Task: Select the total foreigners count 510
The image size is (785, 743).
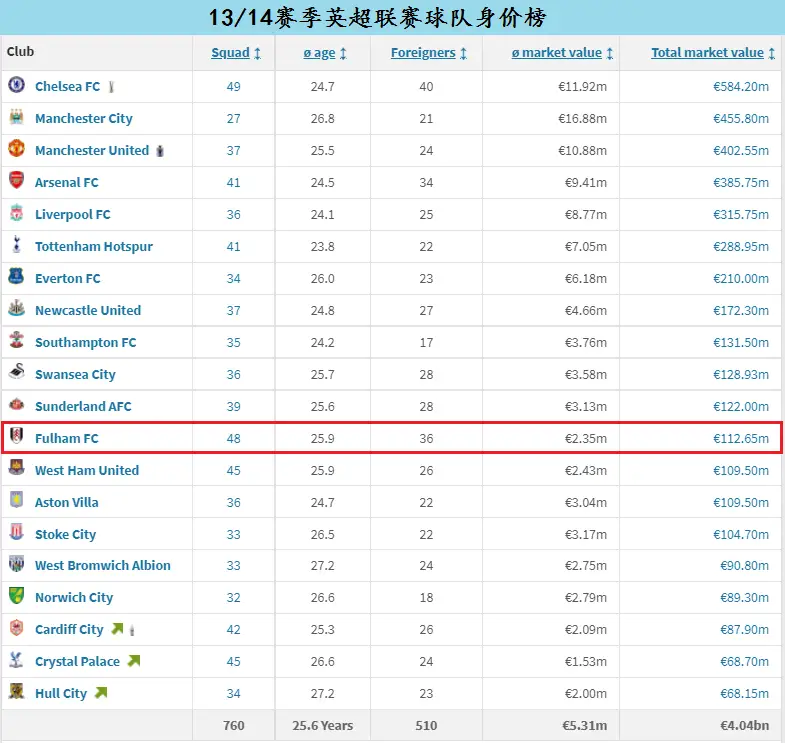Action: [x=426, y=725]
